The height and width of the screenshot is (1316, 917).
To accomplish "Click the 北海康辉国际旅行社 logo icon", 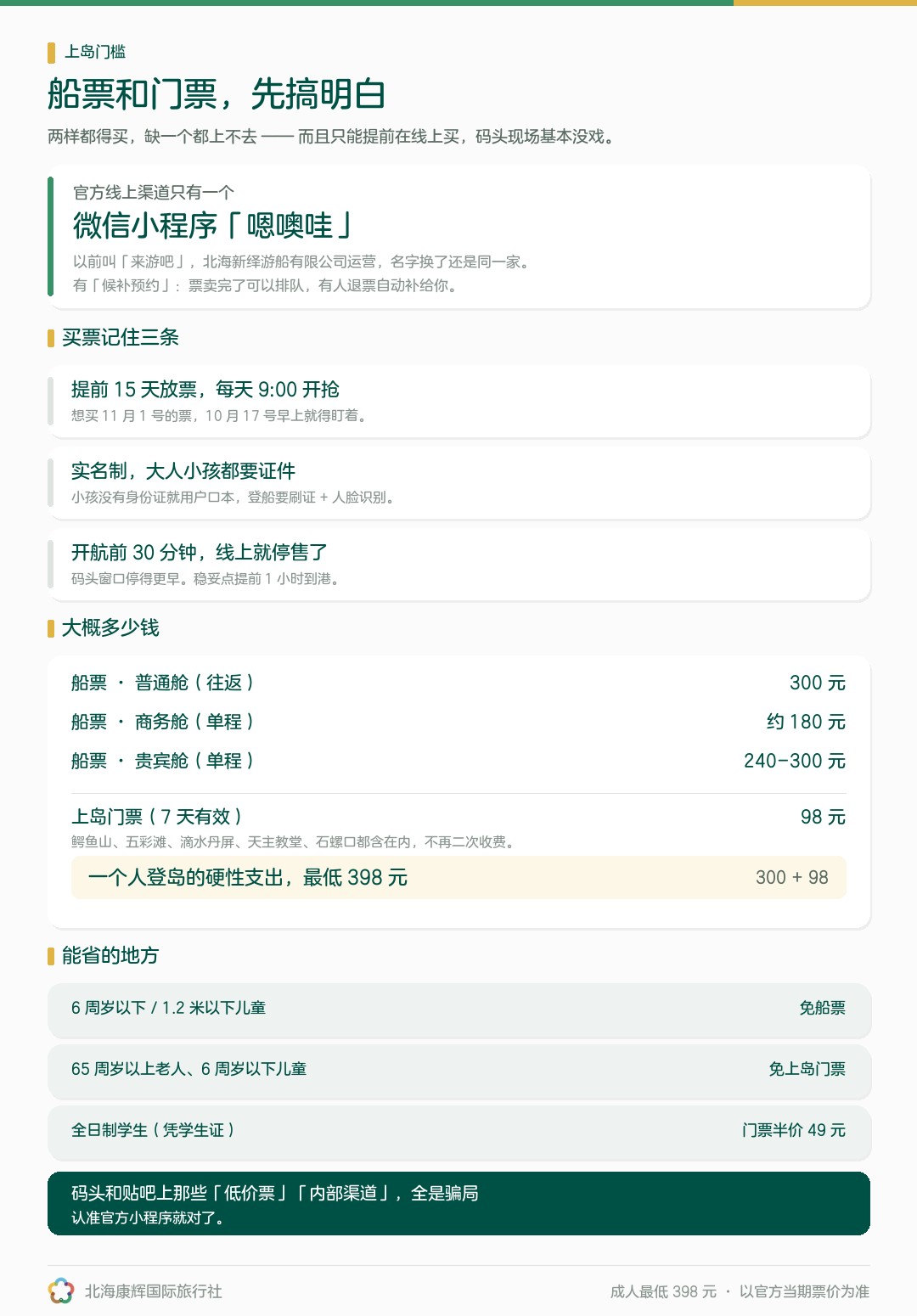I will pyautogui.click(x=61, y=1291).
